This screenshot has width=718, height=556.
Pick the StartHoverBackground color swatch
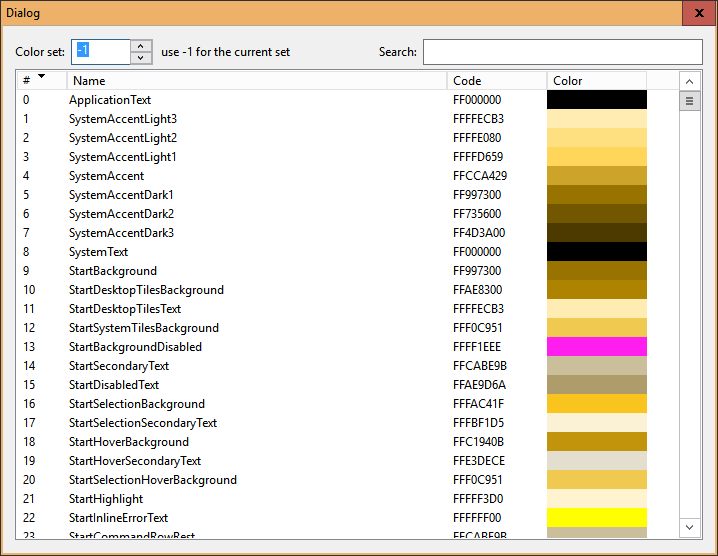click(x=597, y=442)
